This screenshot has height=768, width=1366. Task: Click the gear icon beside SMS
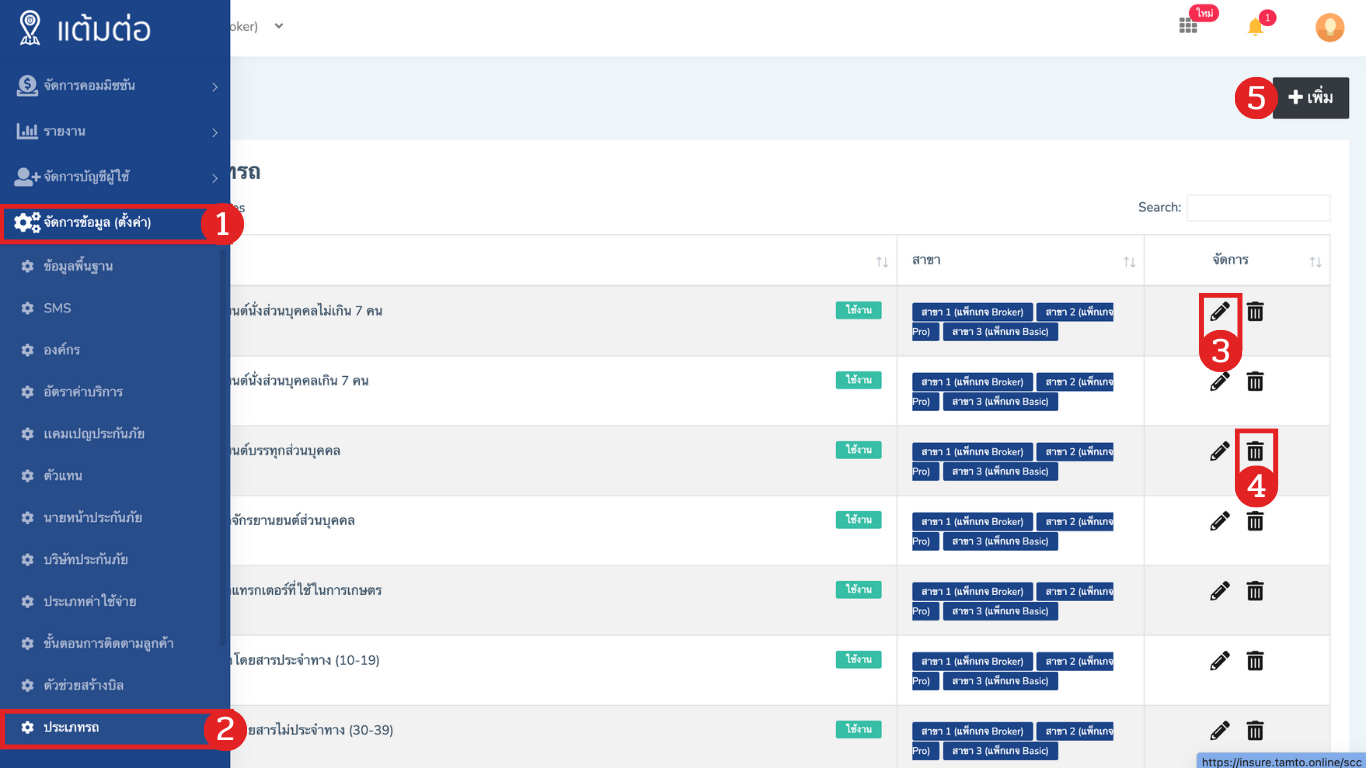pyautogui.click(x=28, y=308)
